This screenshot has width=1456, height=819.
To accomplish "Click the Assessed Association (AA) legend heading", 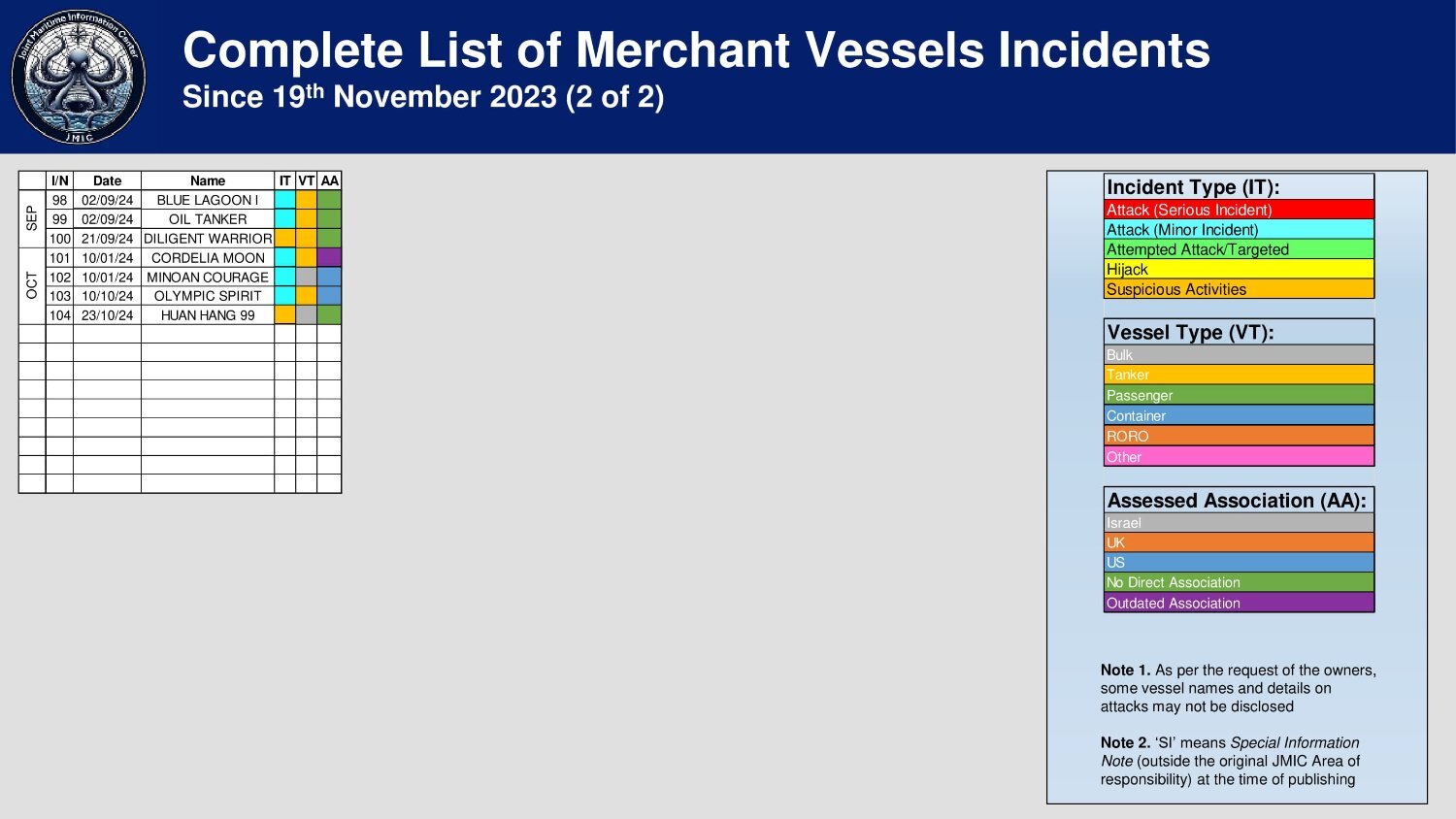I will 1239,501.
